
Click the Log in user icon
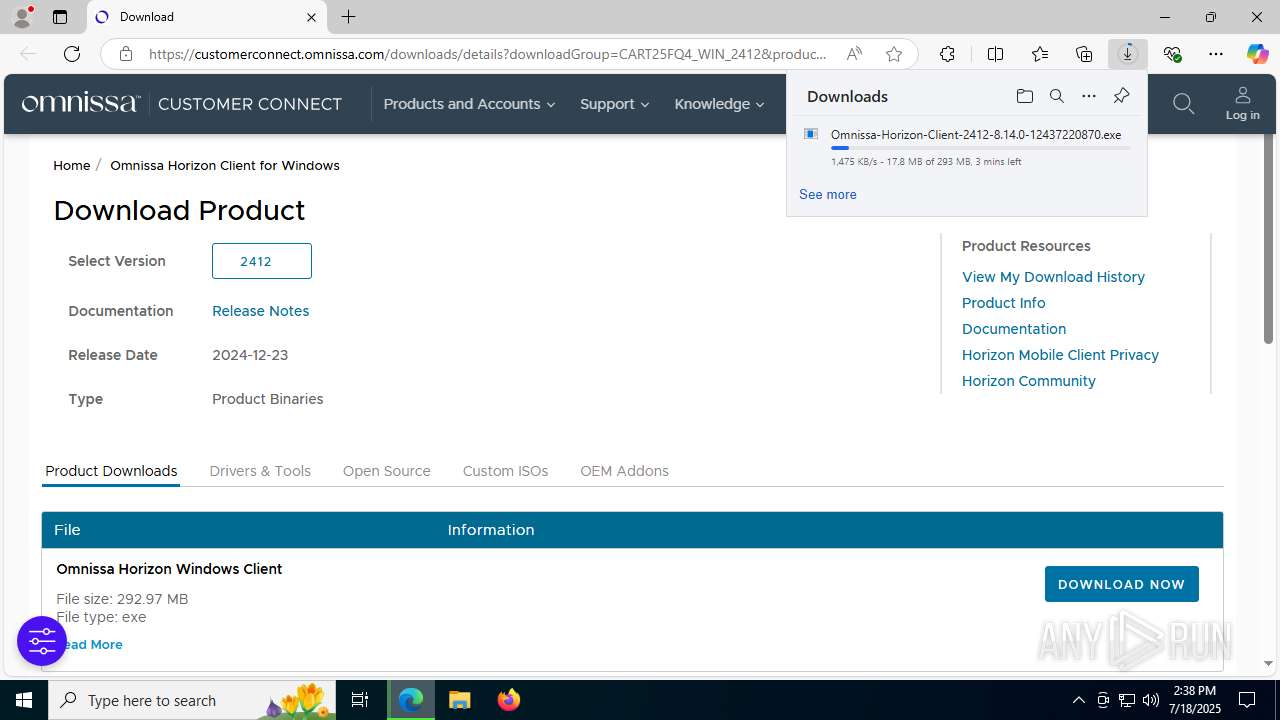[1243, 104]
